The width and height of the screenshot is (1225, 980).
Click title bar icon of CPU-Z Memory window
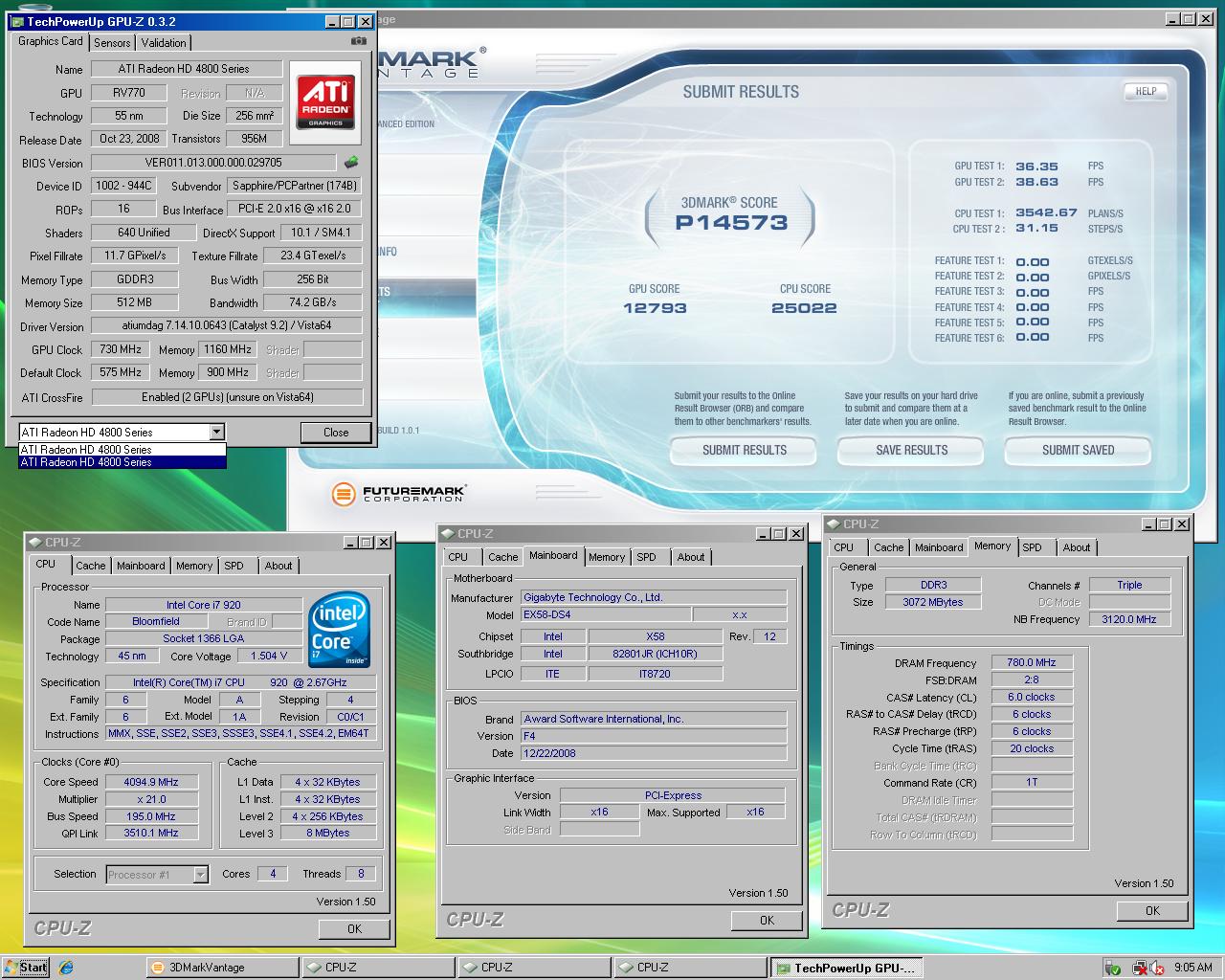point(834,524)
